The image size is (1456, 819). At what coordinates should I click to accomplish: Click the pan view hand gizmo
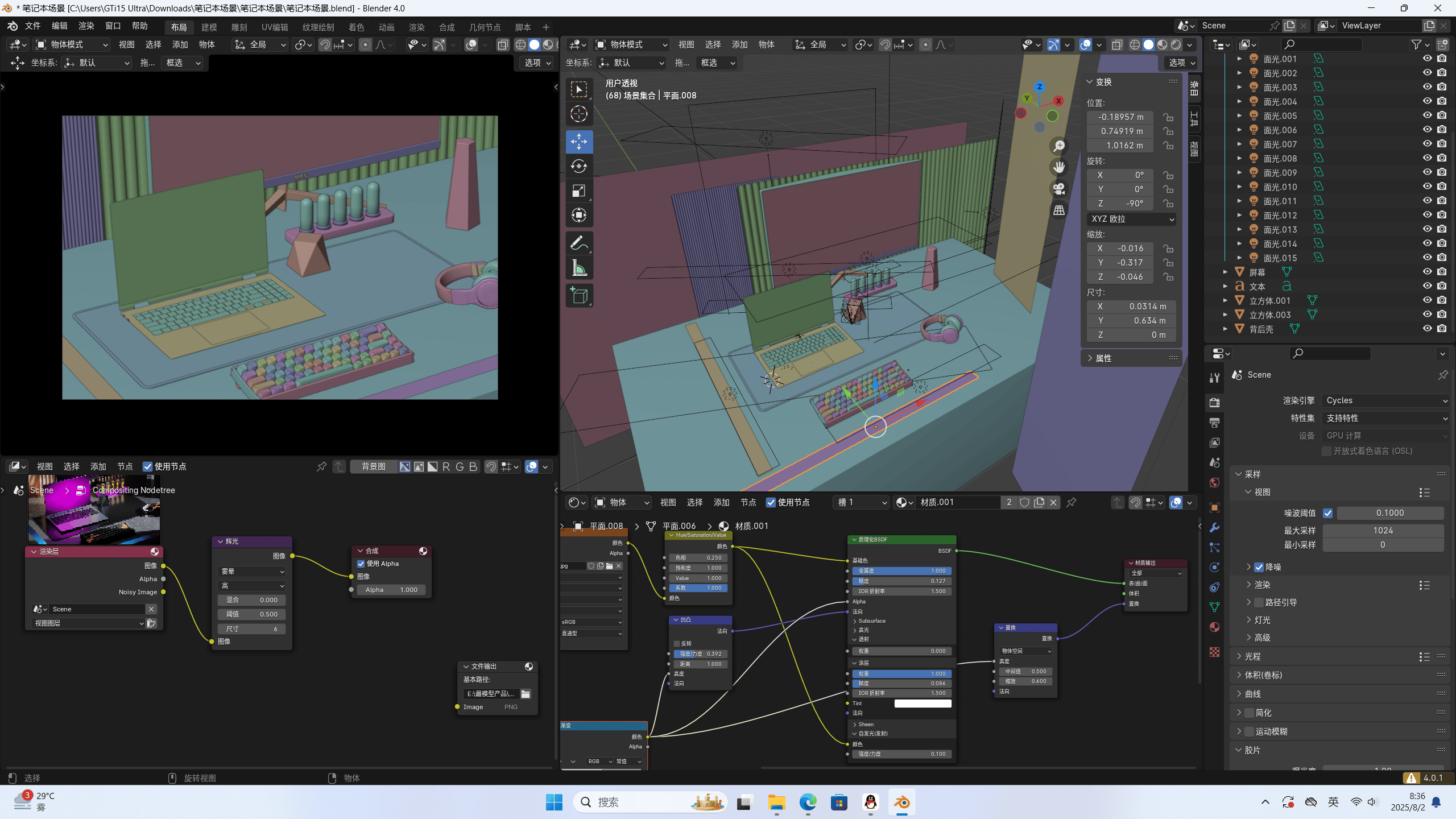1059,167
